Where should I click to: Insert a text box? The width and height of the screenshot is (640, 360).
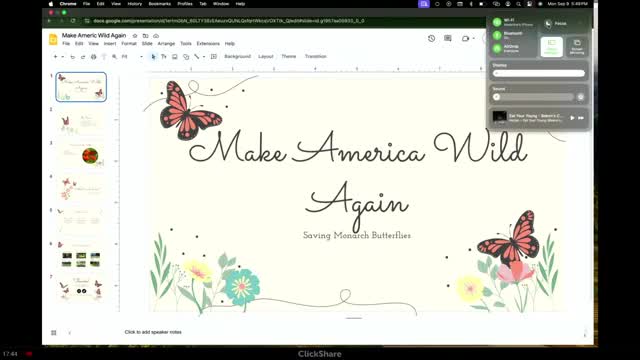pyautogui.click(x=164, y=57)
